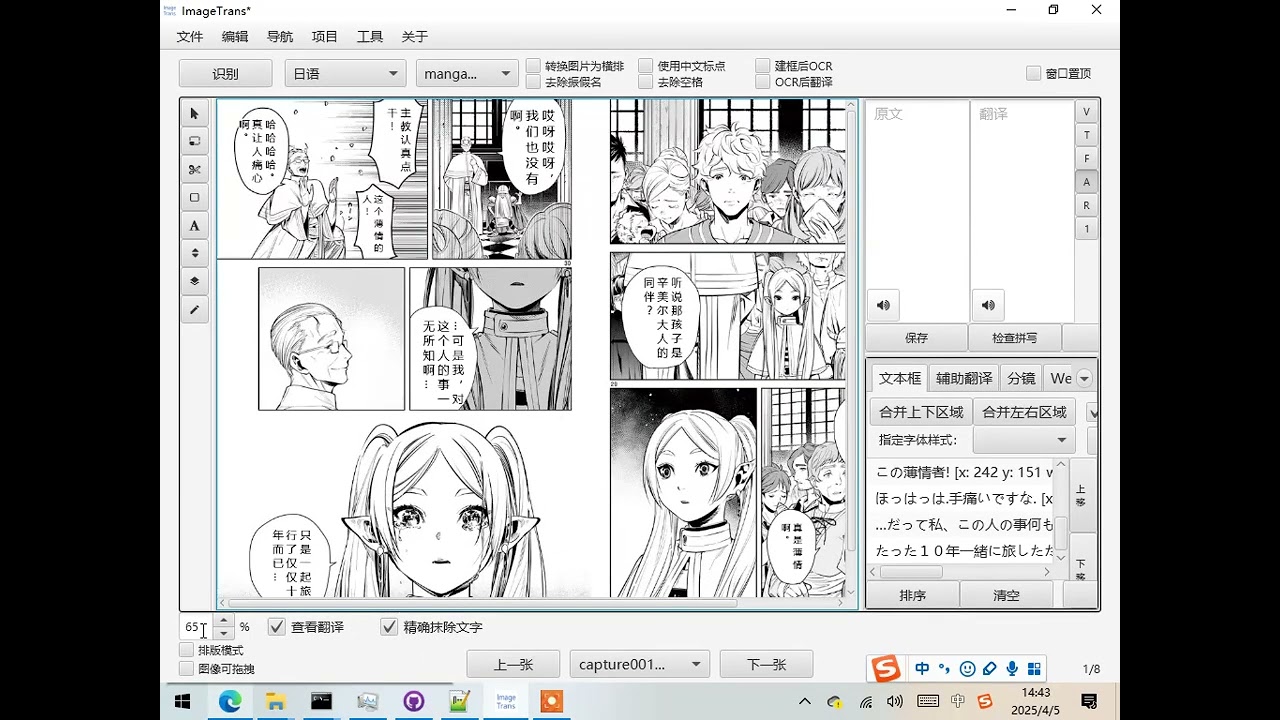1280x720 pixels.
Task: Click the 1 side button
Action: click(1086, 229)
